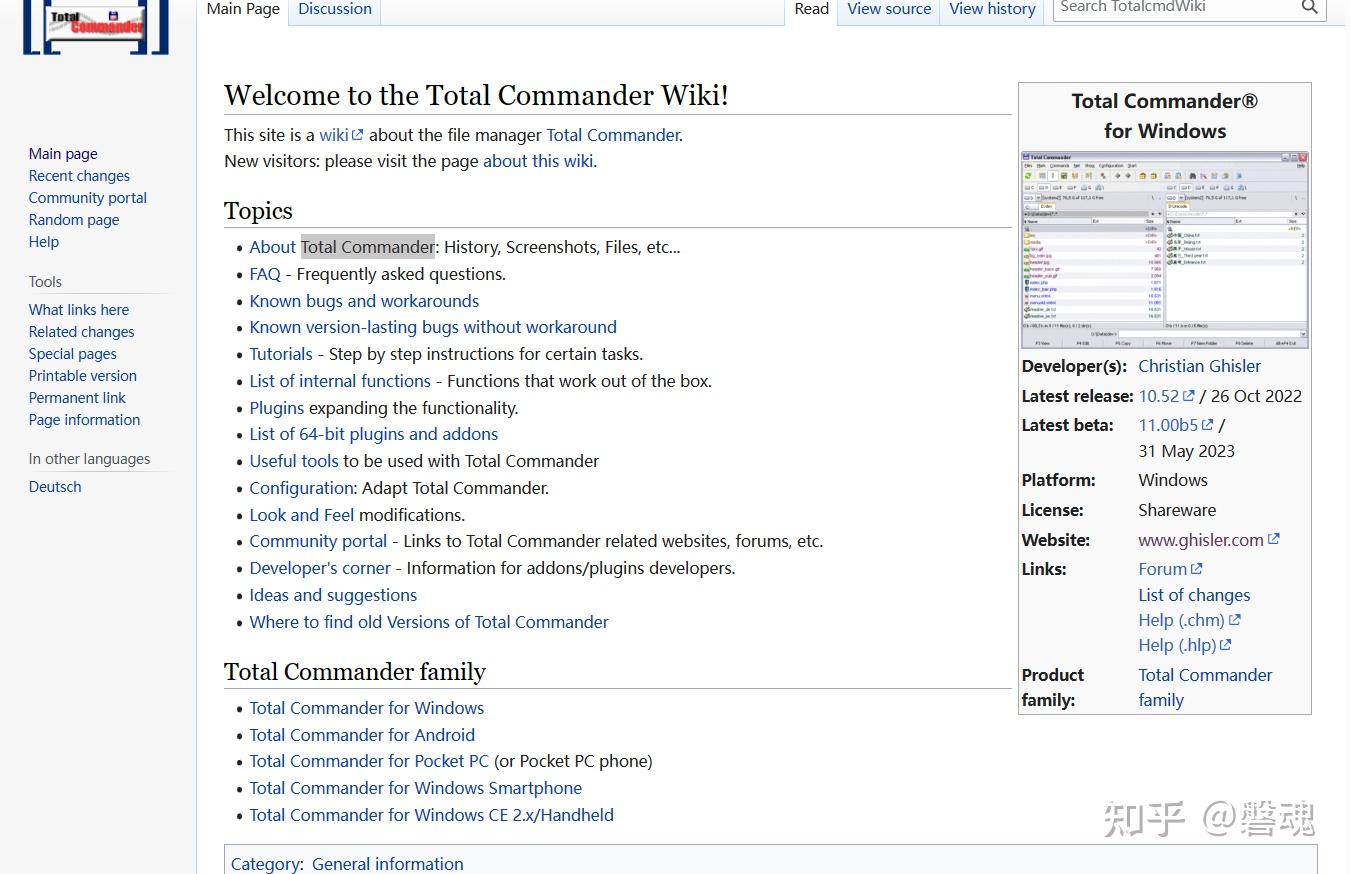Click the View source menu item
1350x874 pixels.
[888, 8]
